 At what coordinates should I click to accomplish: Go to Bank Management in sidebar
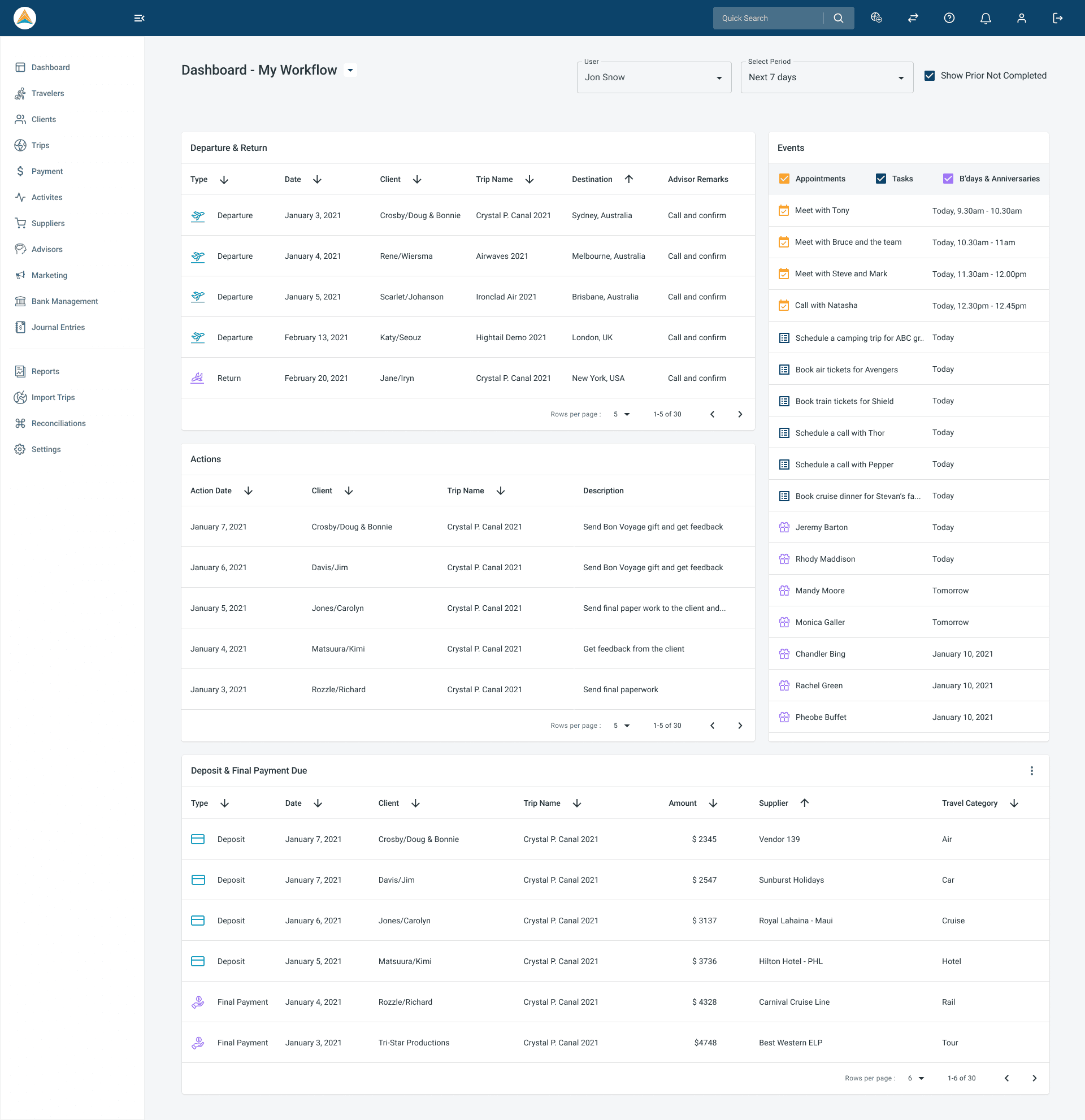64,301
